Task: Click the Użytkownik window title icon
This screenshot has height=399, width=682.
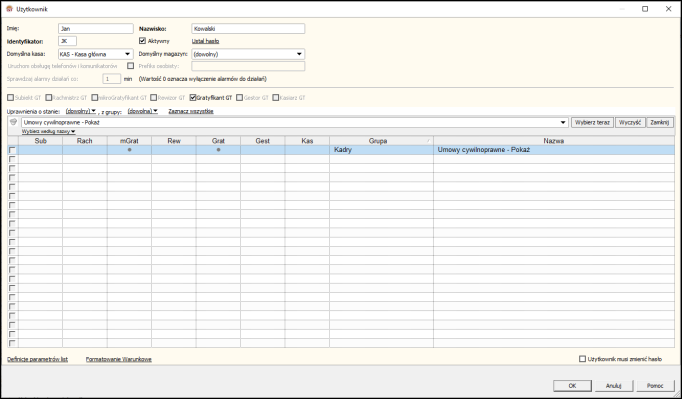Action: pos(9,9)
